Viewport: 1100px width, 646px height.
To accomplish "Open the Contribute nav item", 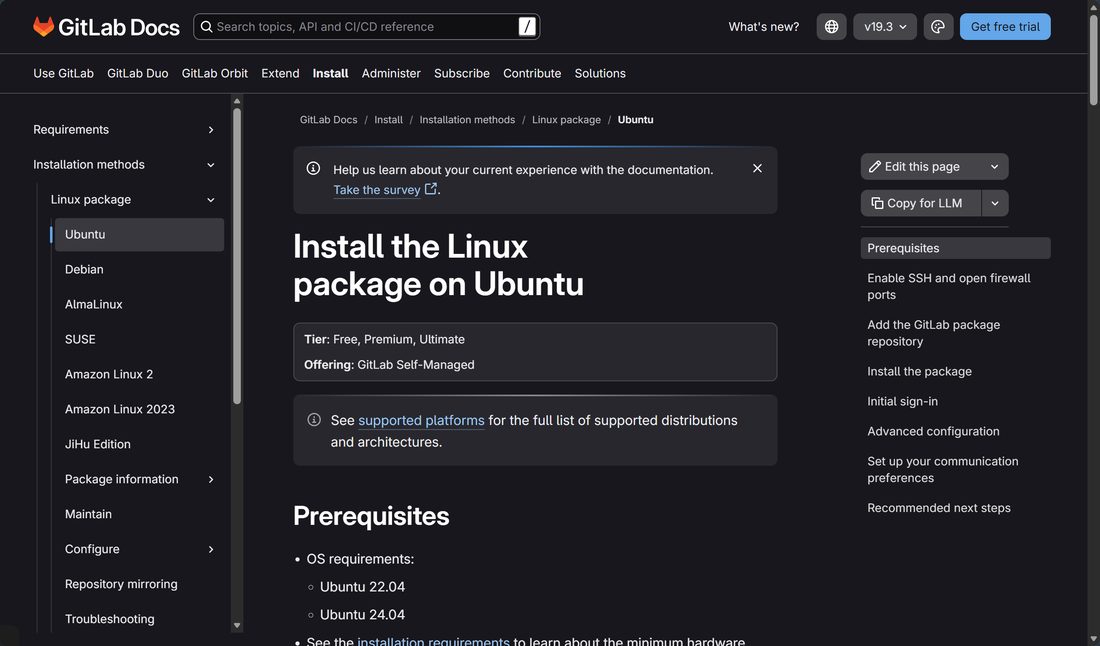I will coord(532,74).
